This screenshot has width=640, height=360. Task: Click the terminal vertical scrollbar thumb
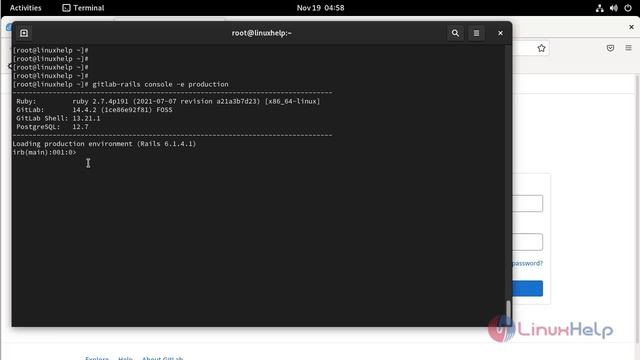508,313
